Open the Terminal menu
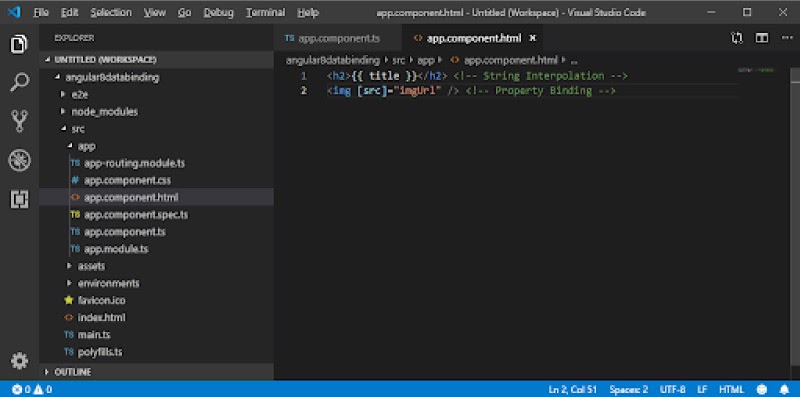 coord(265,13)
